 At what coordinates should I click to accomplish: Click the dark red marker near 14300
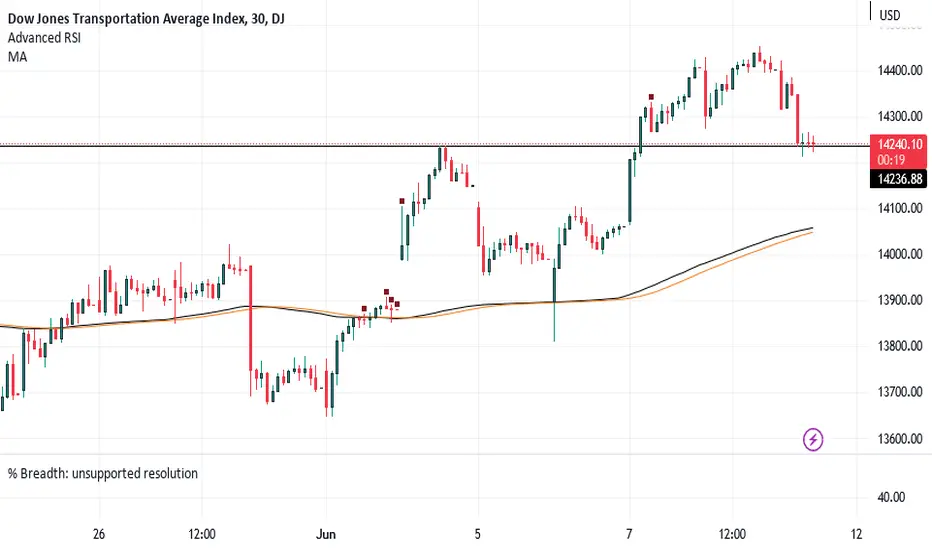click(651, 97)
